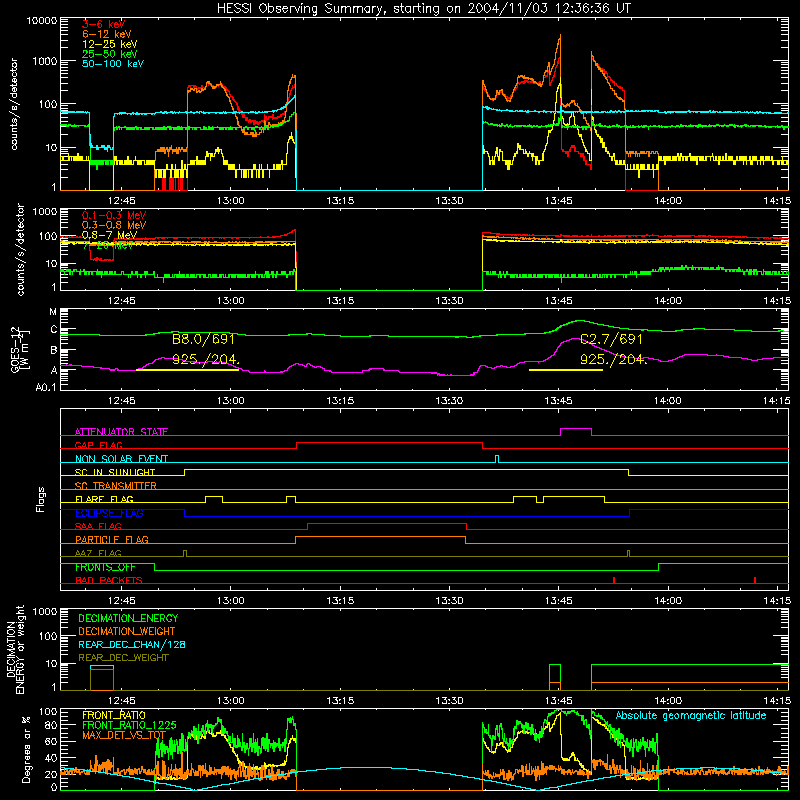The width and height of the screenshot is (800, 800).
Task: Select the A4Z_FLAG label
Action: coord(98,553)
